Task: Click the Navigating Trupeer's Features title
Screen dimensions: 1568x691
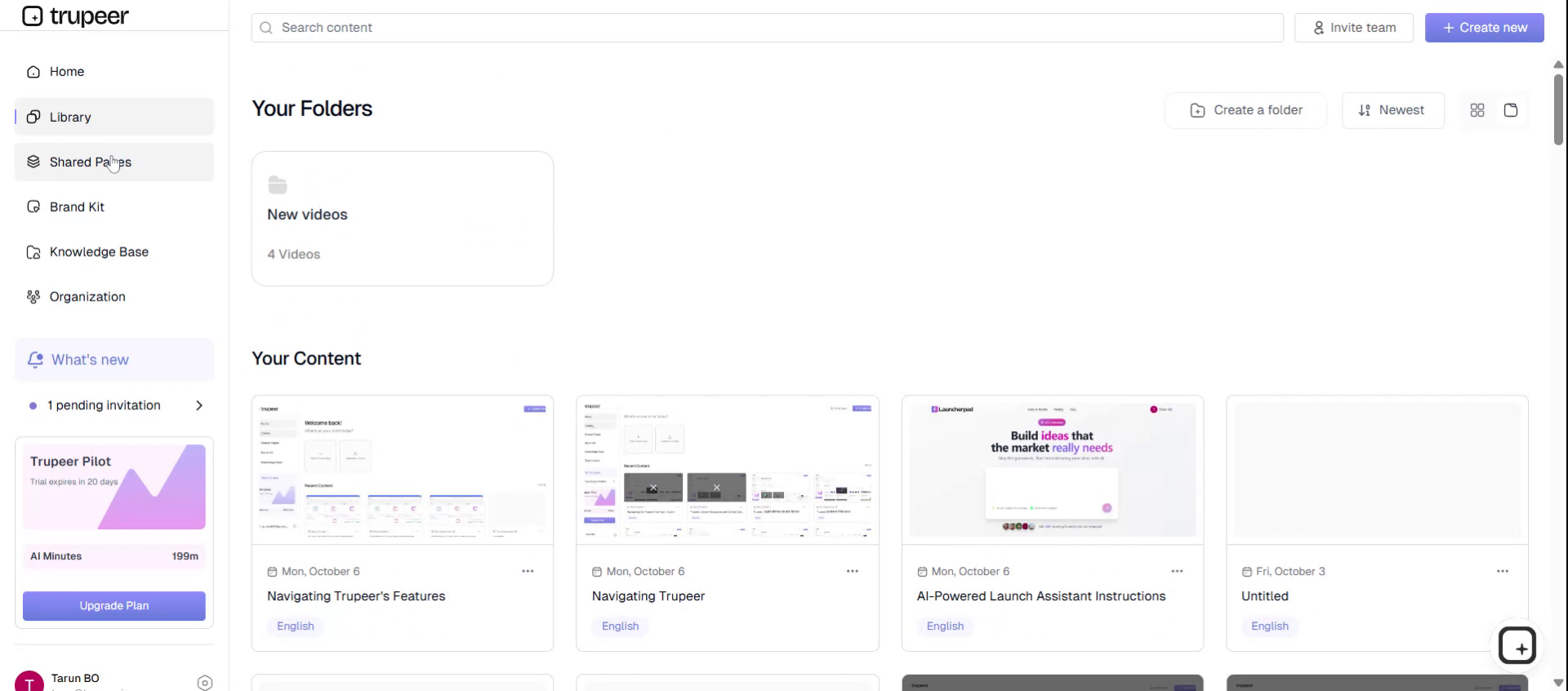Action: point(356,596)
